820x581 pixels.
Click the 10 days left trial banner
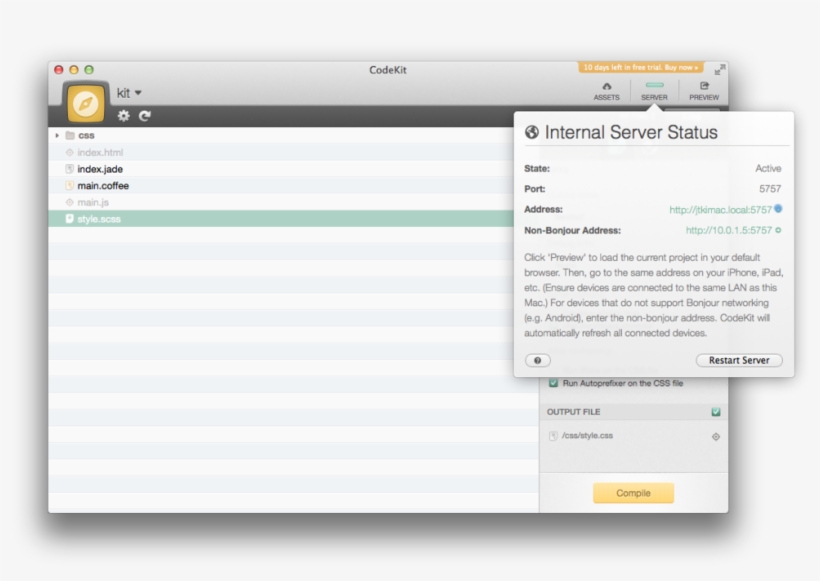tap(641, 67)
